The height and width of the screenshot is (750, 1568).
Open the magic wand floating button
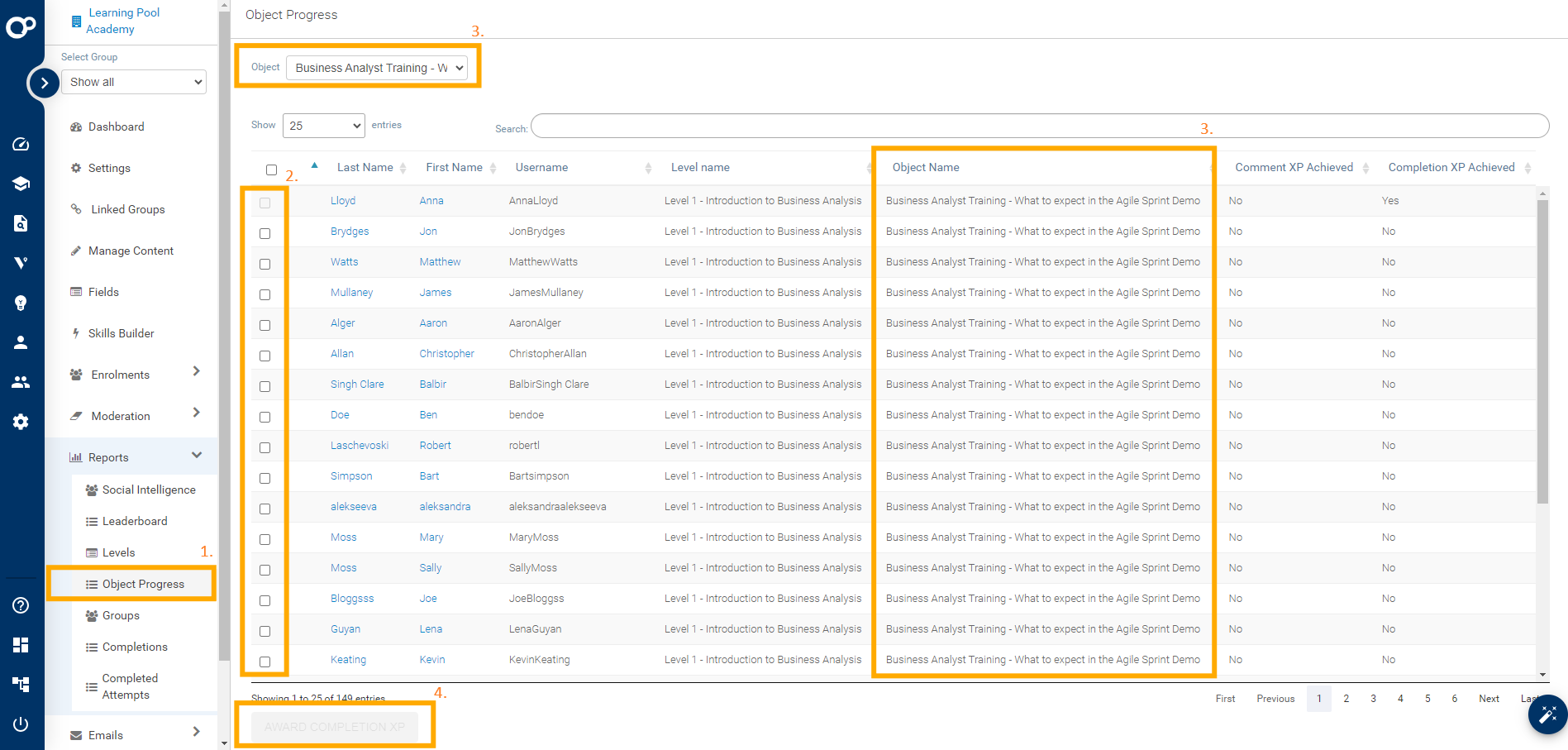click(1547, 714)
